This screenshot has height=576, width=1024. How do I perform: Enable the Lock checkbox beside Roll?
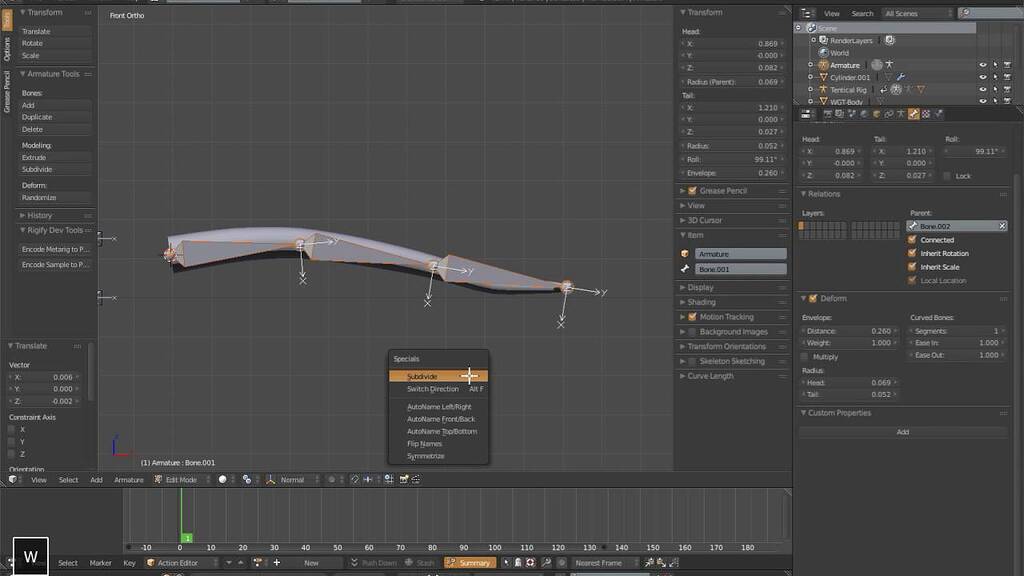[x=947, y=176]
